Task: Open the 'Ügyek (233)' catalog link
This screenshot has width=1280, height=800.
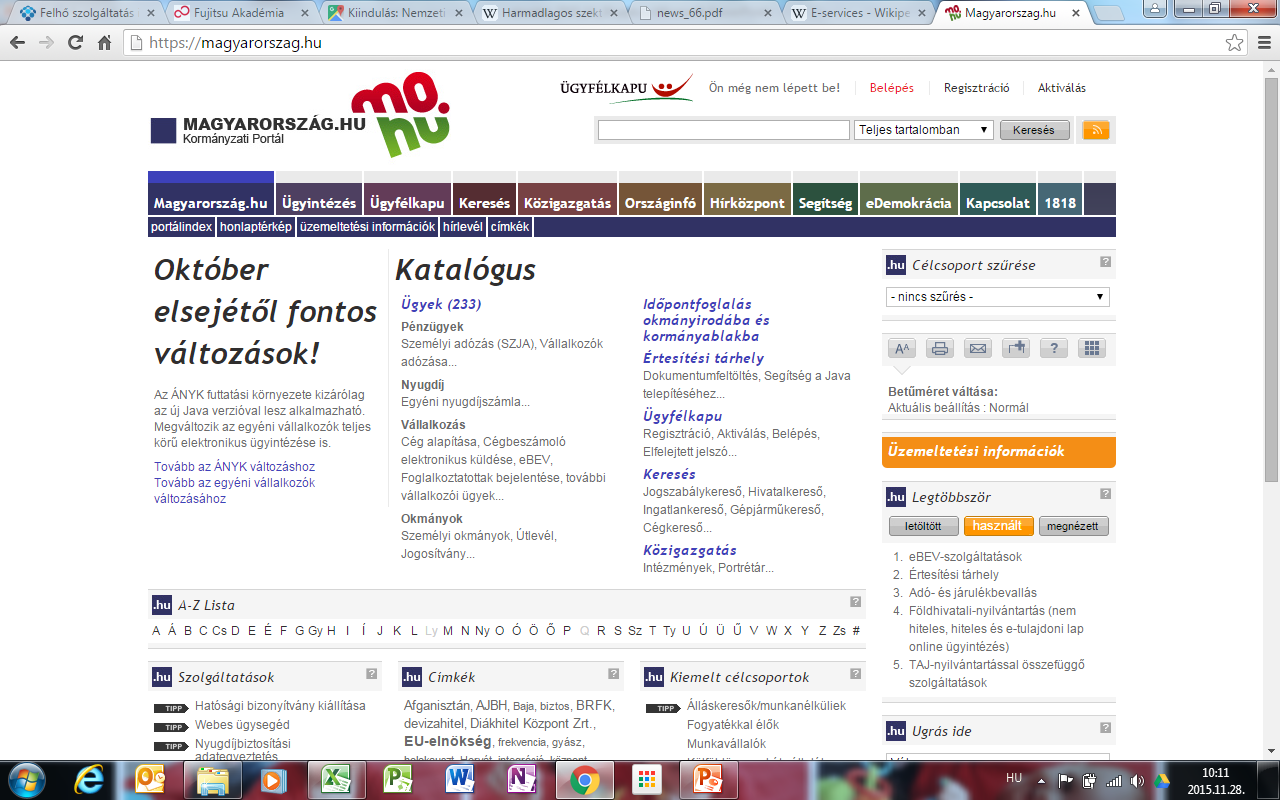Action: pos(441,304)
